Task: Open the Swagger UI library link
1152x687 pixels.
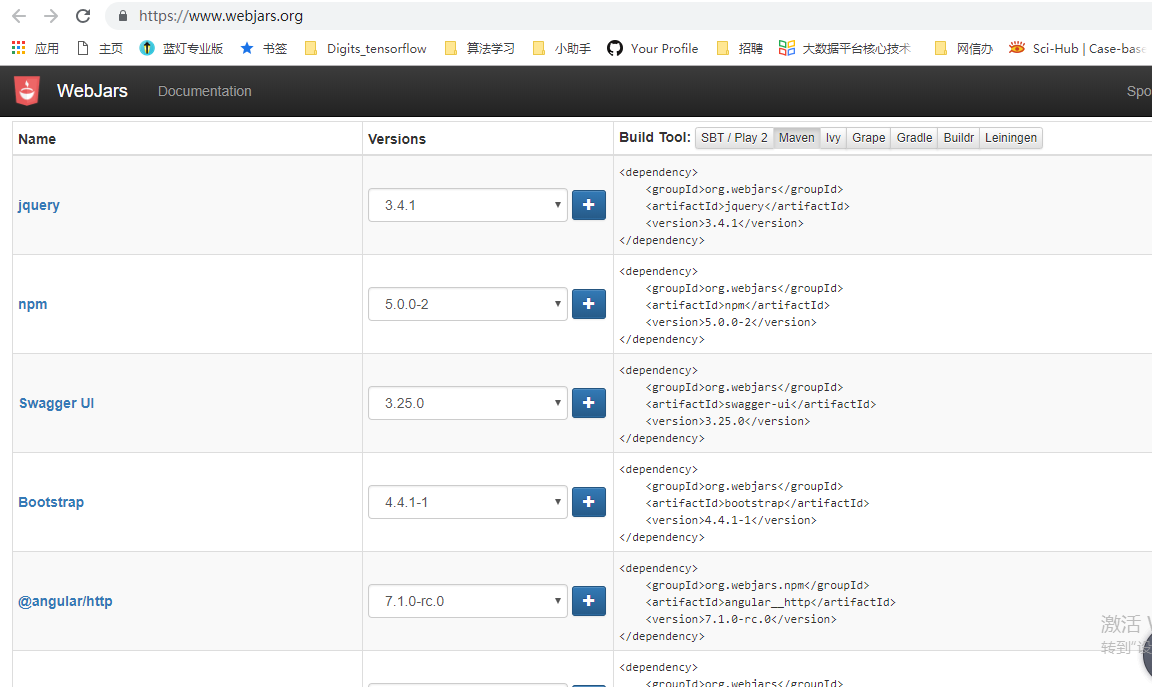Action: [57, 403]
